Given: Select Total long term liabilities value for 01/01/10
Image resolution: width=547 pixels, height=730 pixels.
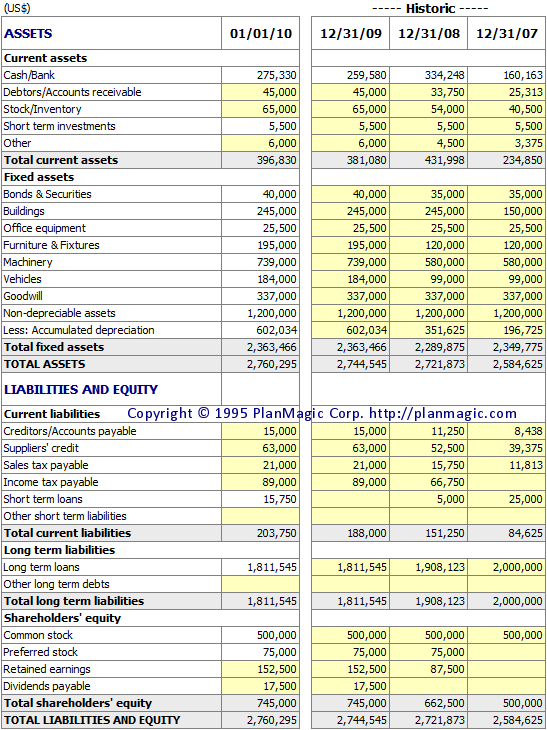Looking at the screenshot, I should point(261,601).
